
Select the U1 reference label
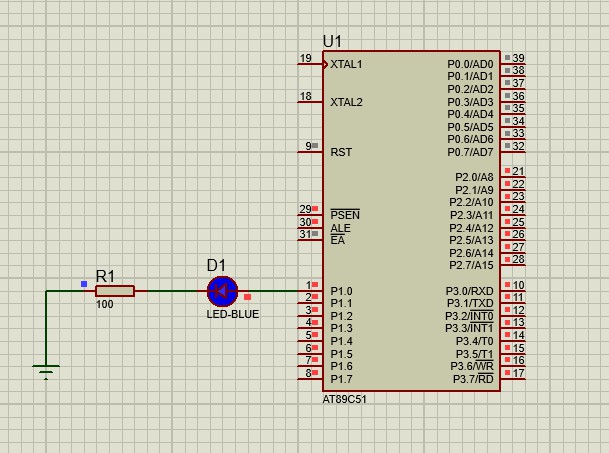click(x=332, y=41)
